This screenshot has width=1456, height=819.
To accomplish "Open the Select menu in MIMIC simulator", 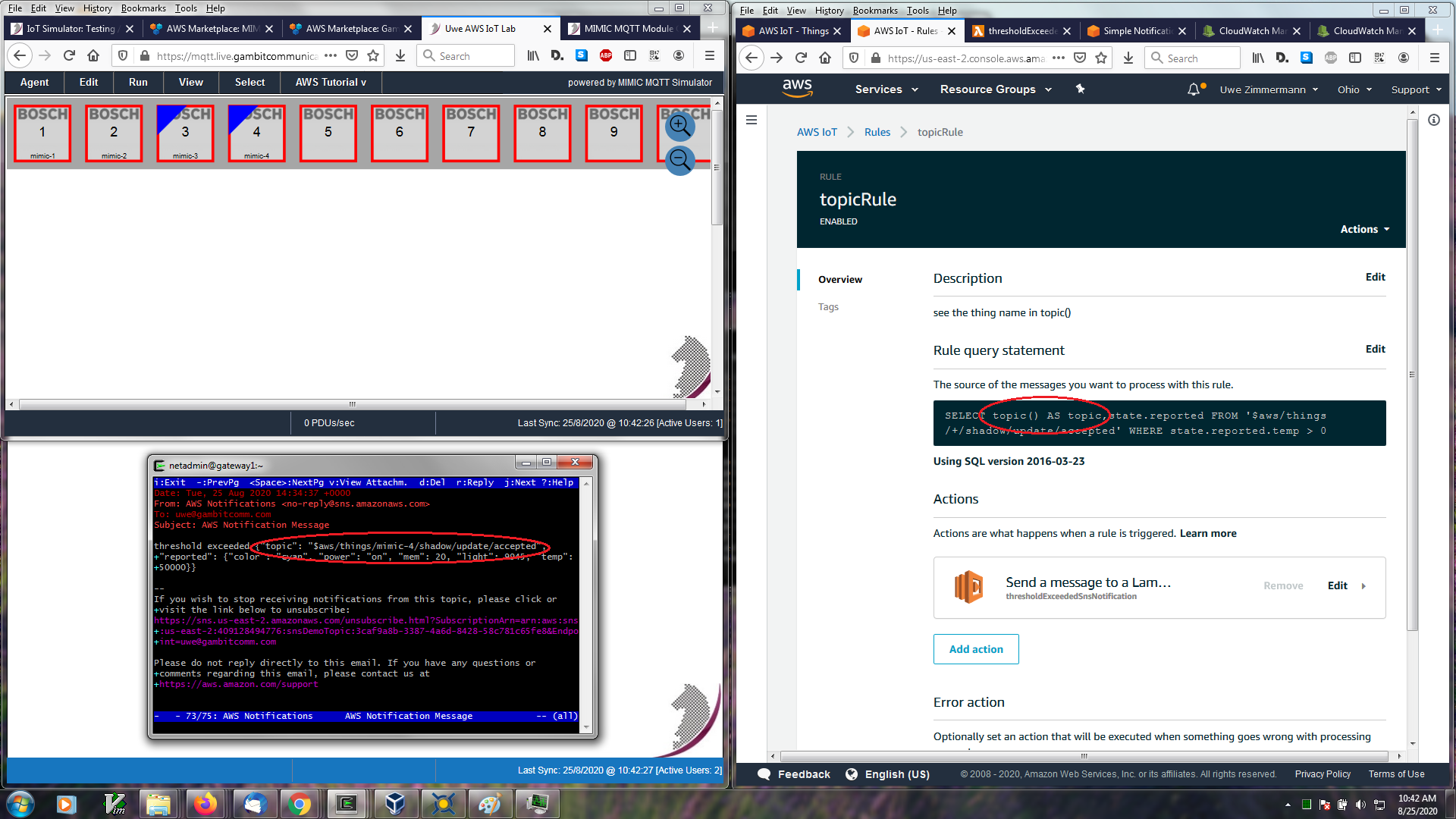I will [249, 82].
